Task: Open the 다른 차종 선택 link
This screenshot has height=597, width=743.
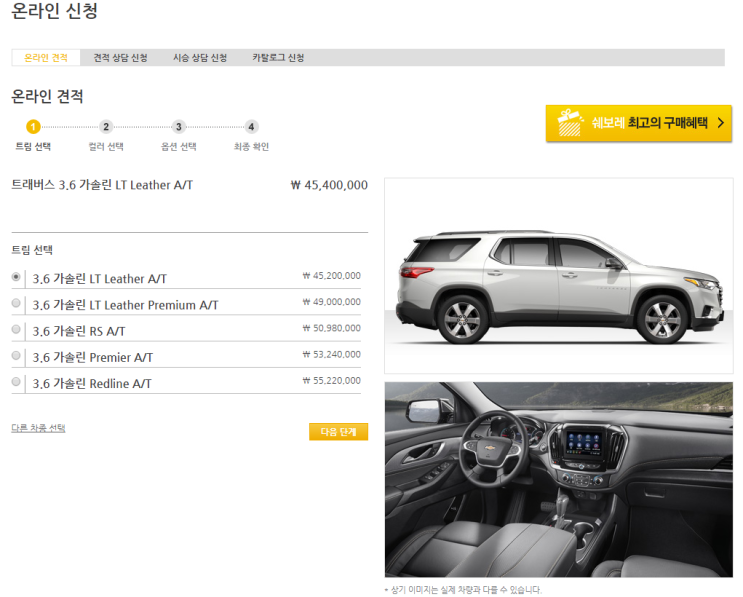Action: coord(38,428)
